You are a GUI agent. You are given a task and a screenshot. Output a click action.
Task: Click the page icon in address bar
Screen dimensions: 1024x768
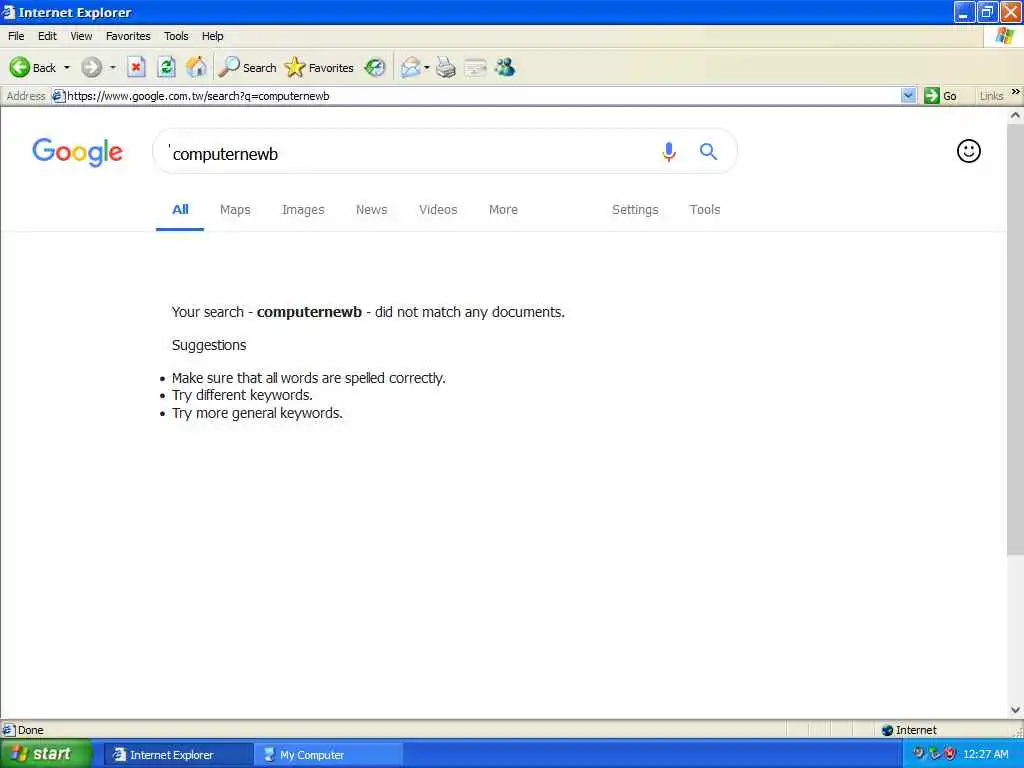pos(58,96)
